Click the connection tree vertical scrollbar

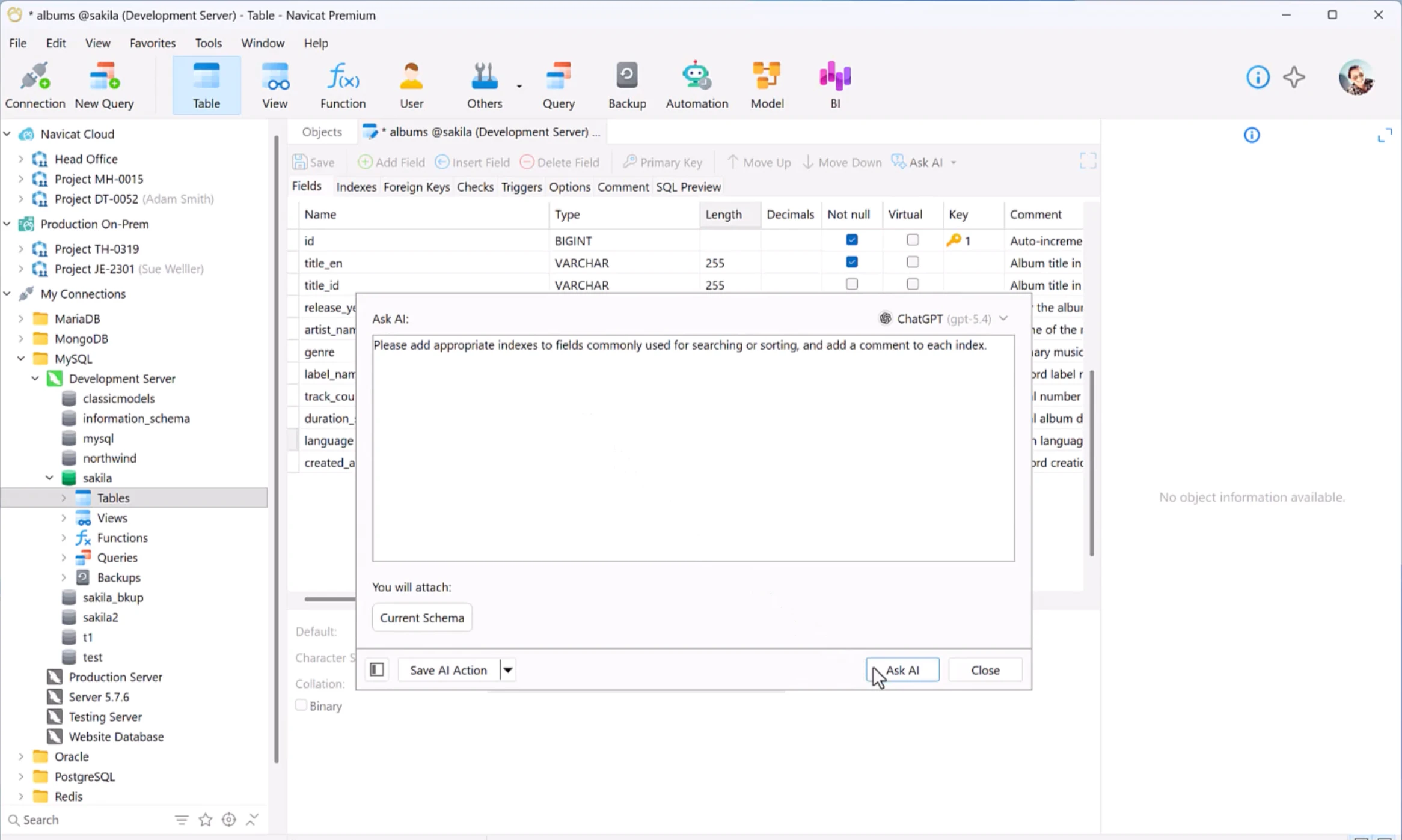click(276, 449)
